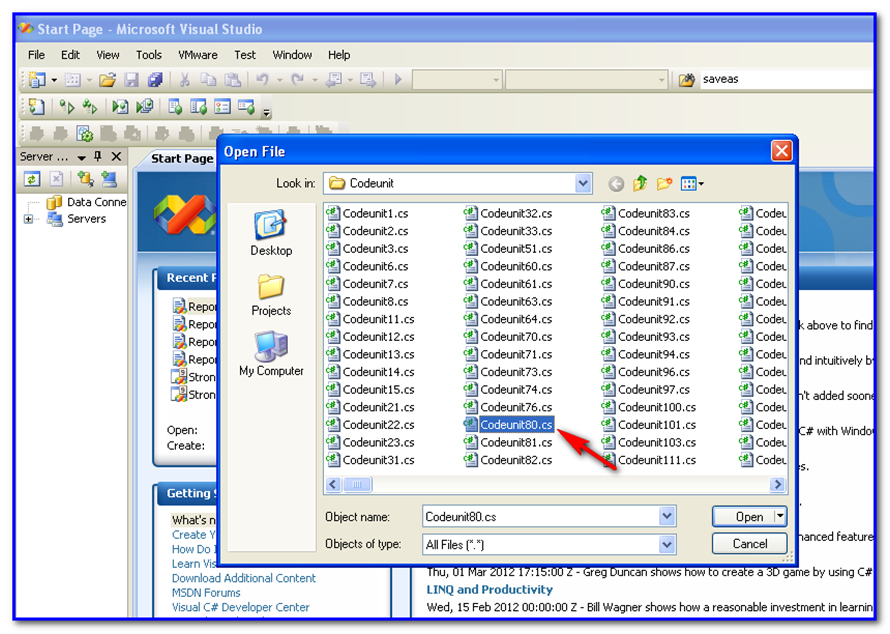890x634 pixels.
Task: Select file Codeunit51.cs
Action: (508, 249)
